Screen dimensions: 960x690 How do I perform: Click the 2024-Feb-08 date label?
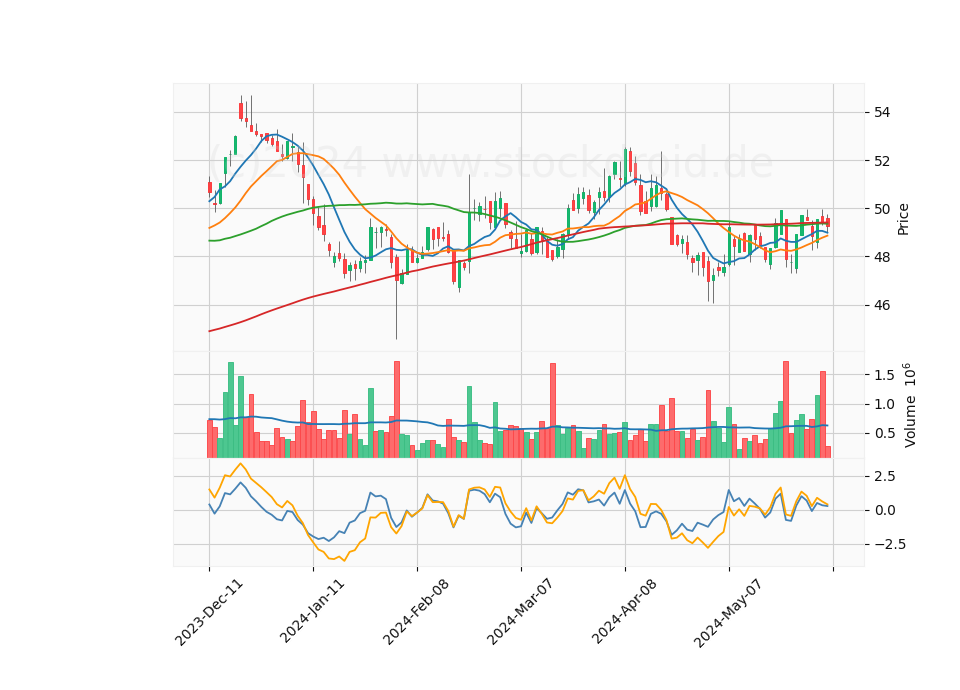click(416, 612)
